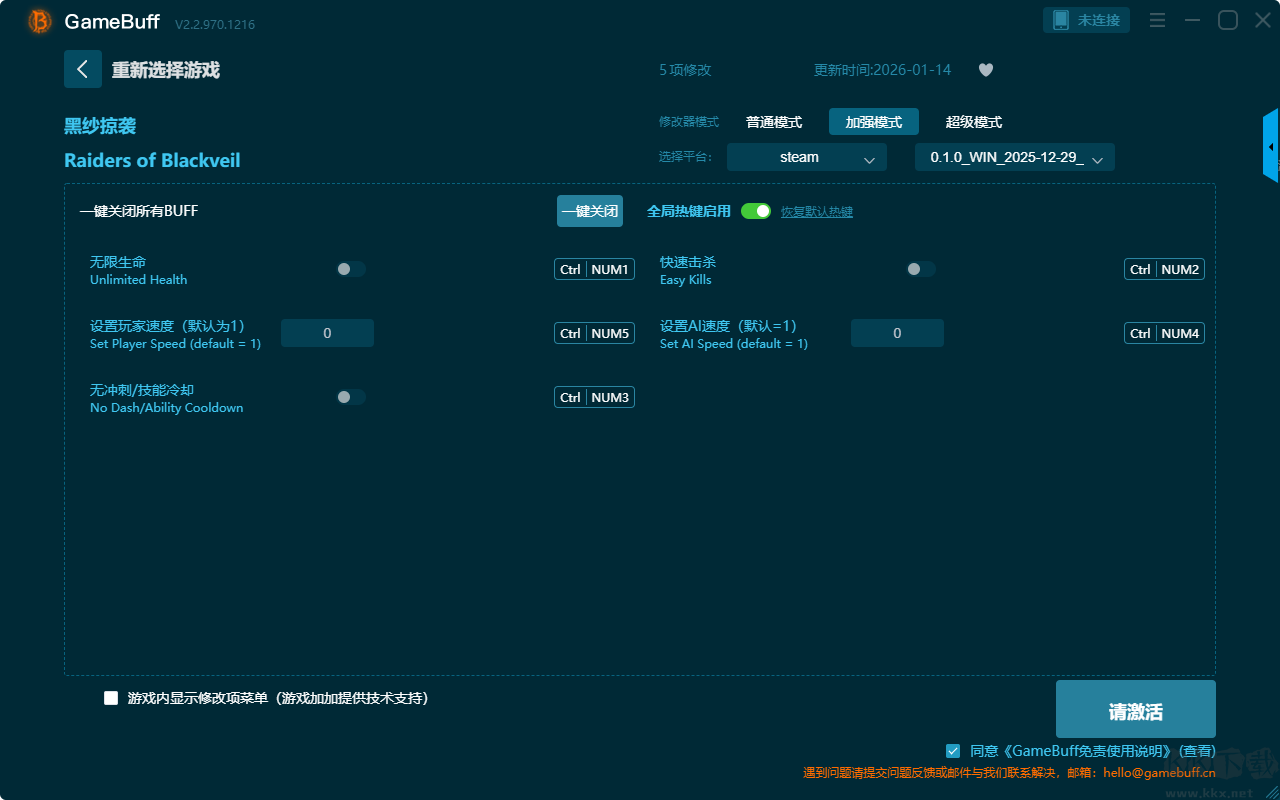
Task: Open the steam platform dropdown
Action: pyautogui.click(x=806, y=157)
